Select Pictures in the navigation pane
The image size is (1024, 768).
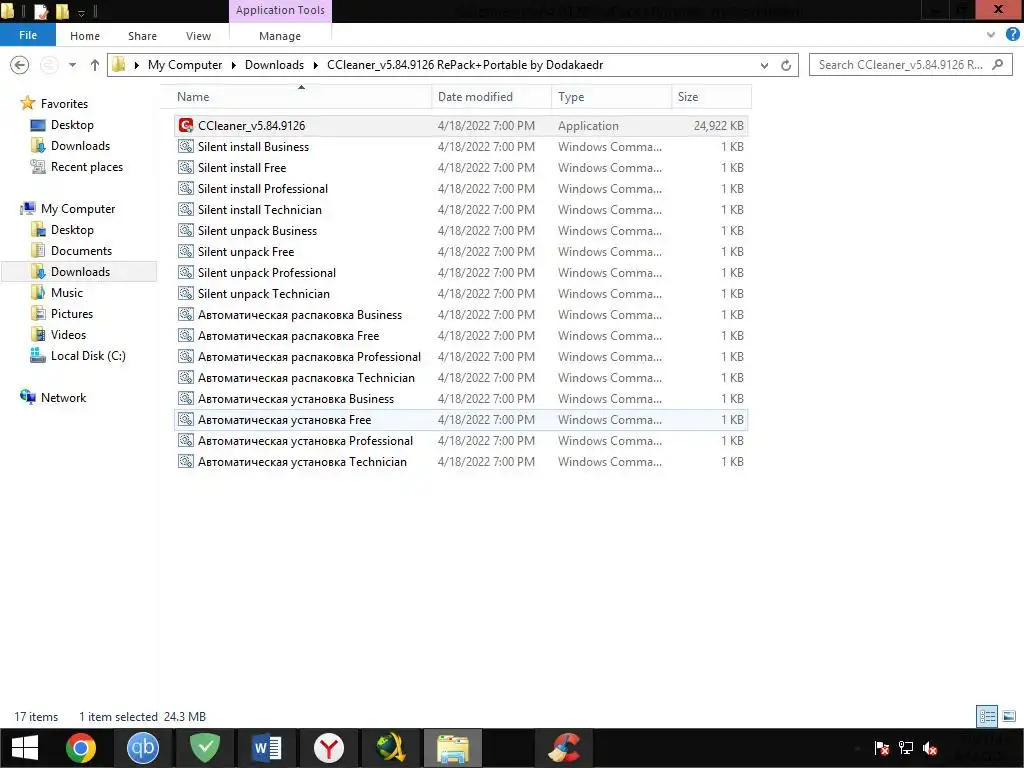[x=72, y=313]
